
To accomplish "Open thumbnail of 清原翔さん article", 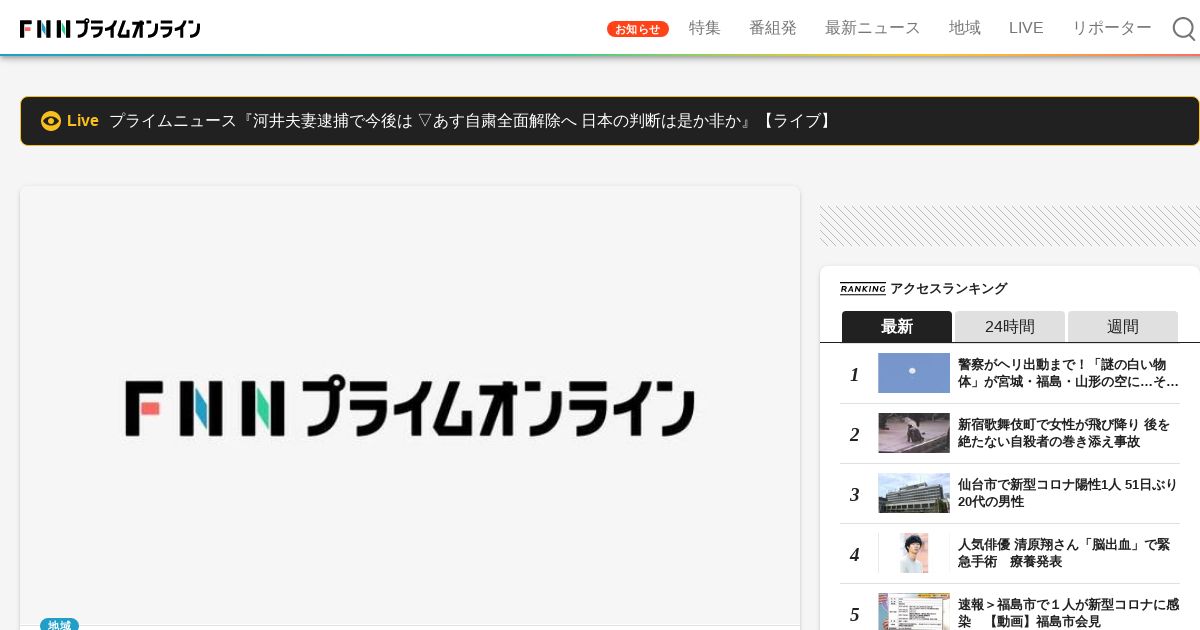I will [914, 553].
